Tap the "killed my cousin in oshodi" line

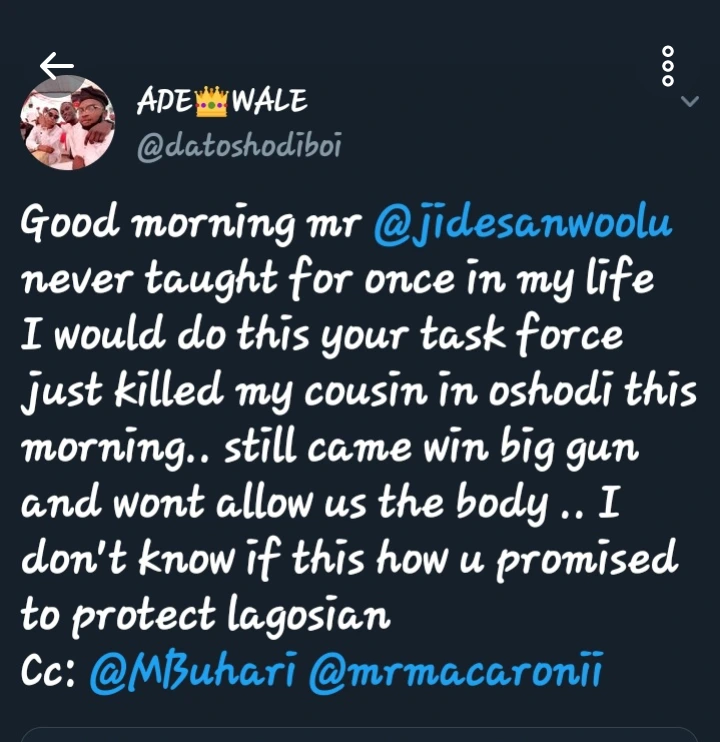pyautogui.click(x=358, y=391)
